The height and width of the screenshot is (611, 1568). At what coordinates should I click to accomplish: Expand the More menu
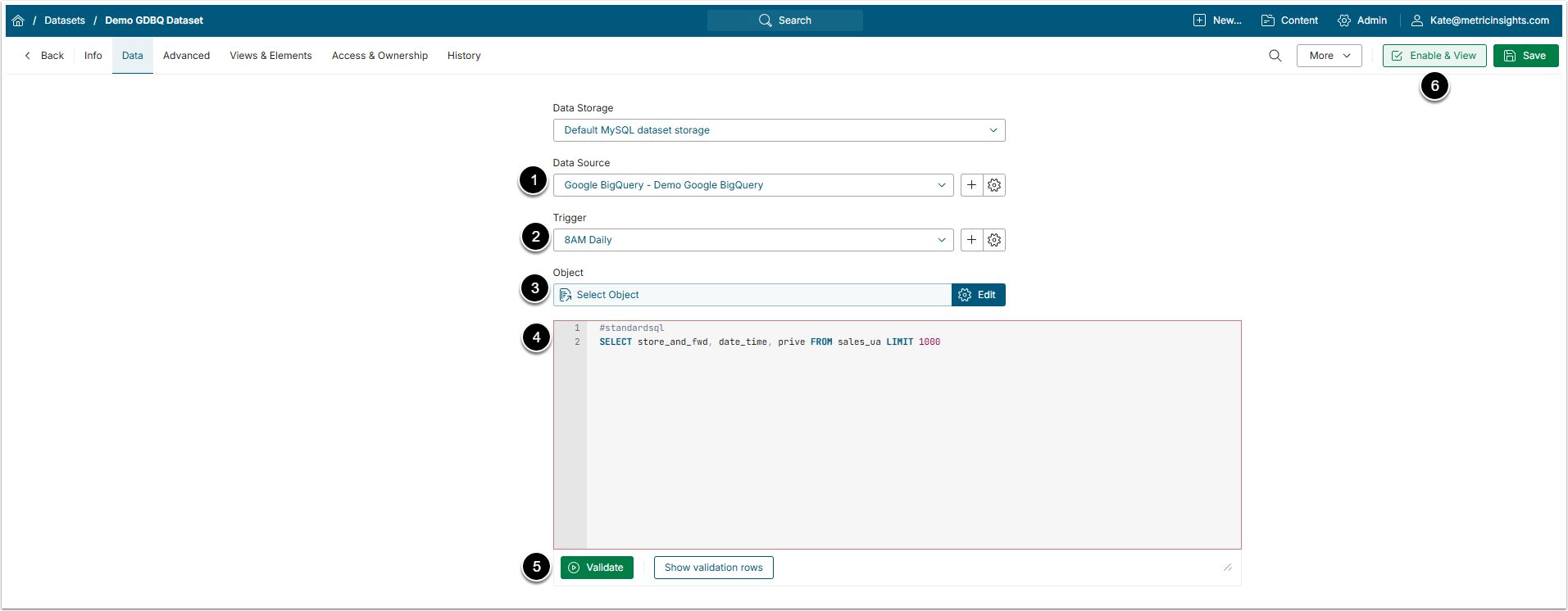tap(1329, 56)
